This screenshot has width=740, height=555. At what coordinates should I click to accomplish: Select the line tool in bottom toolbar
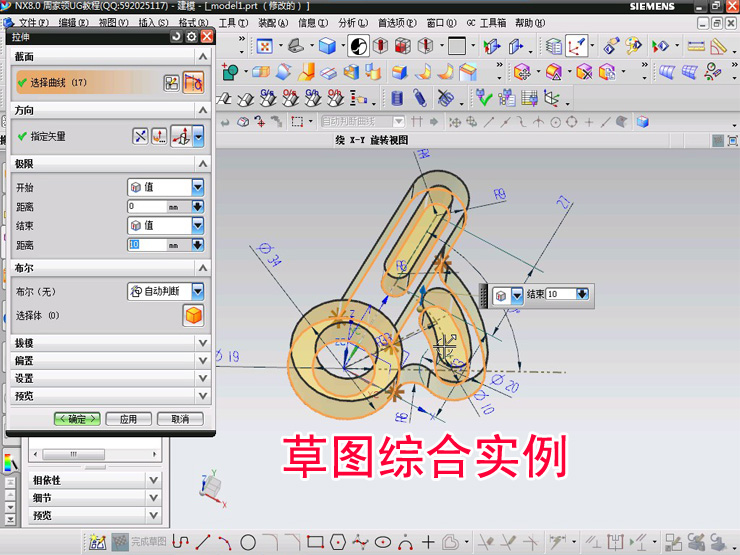203,542
